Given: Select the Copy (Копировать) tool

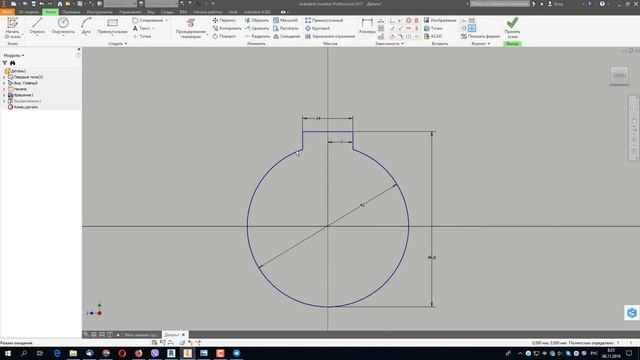Looking at the screenshot, I should tap(227, 28).
